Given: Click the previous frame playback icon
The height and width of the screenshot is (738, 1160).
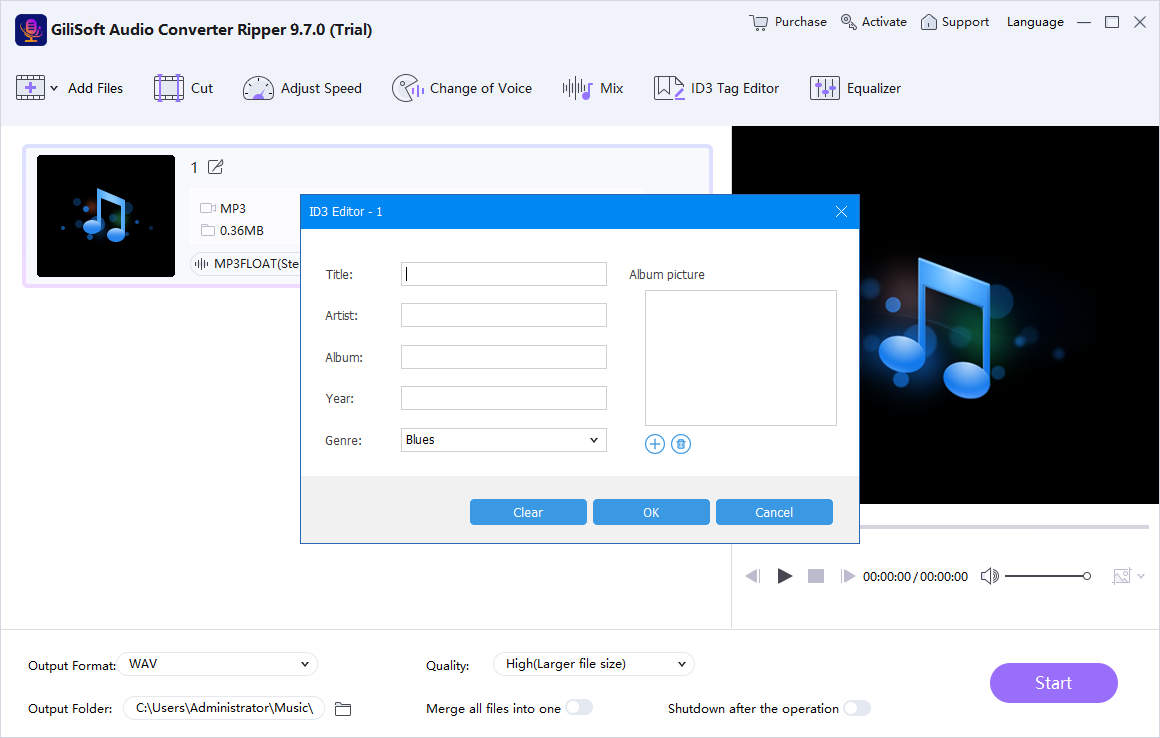Looking at the screenshot, I should [x=752, y=576].
